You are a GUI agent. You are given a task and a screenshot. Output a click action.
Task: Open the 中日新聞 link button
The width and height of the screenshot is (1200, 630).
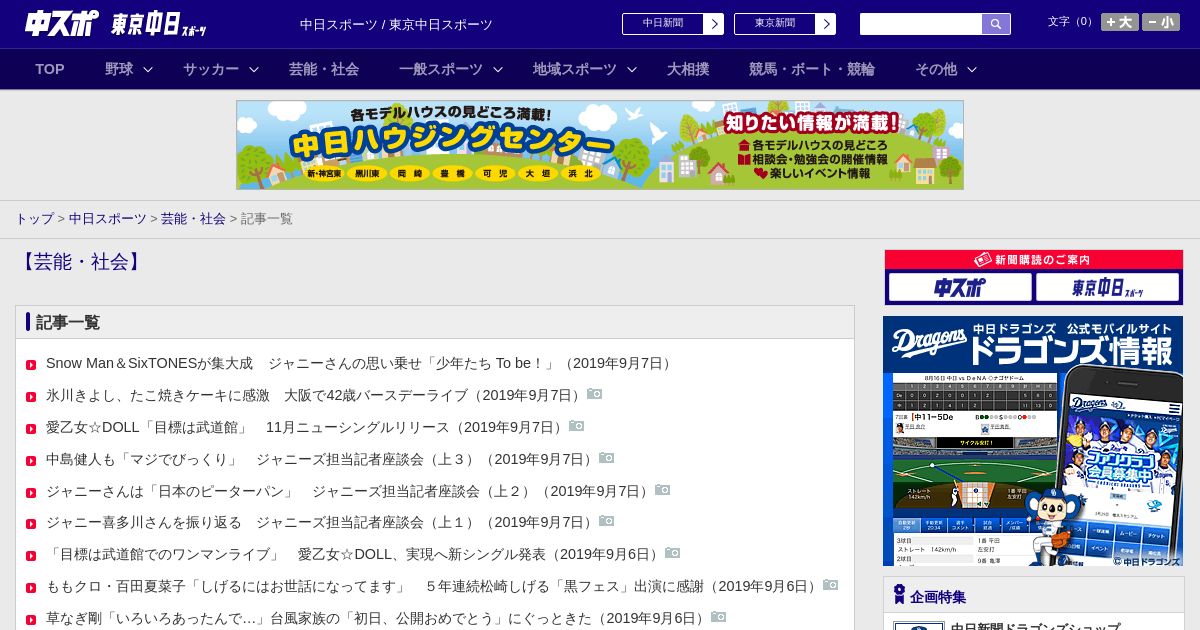pyautogui.click(x=673, y=24)
